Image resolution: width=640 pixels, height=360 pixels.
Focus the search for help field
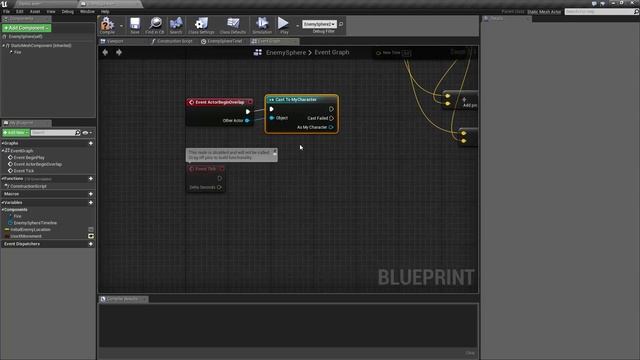click(x=601, y=12)
